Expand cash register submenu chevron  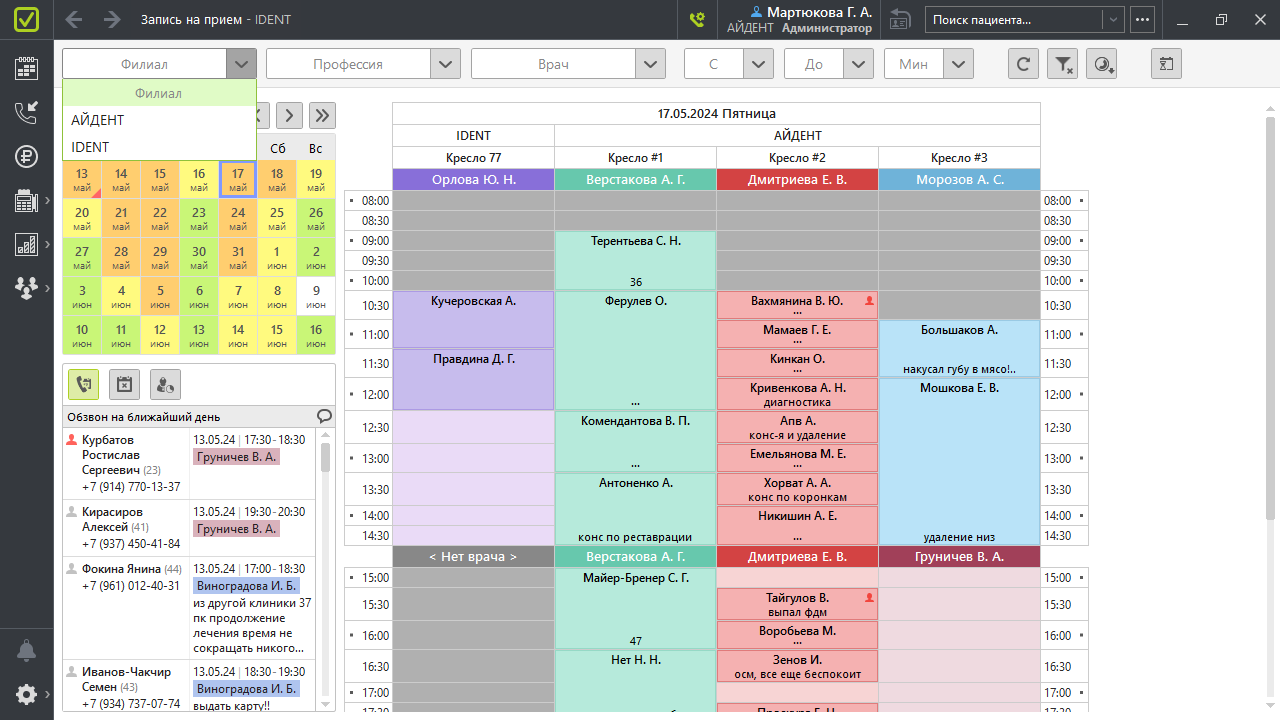click(47, 201)
